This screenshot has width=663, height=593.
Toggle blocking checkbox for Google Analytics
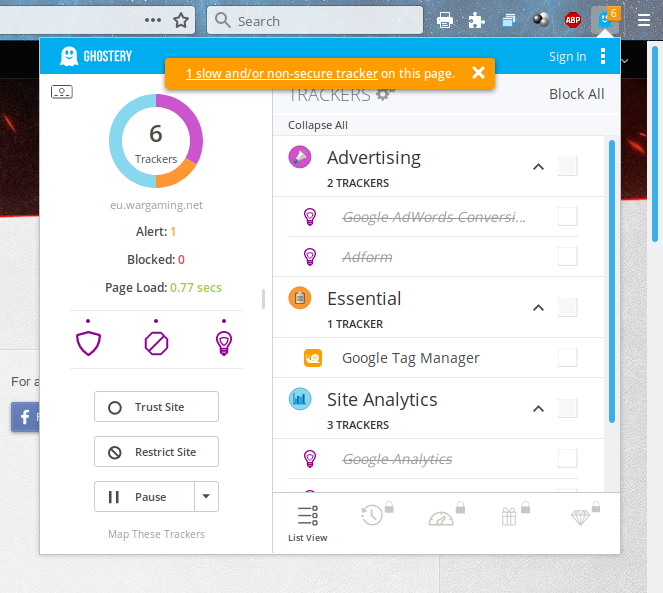(567, 458)
